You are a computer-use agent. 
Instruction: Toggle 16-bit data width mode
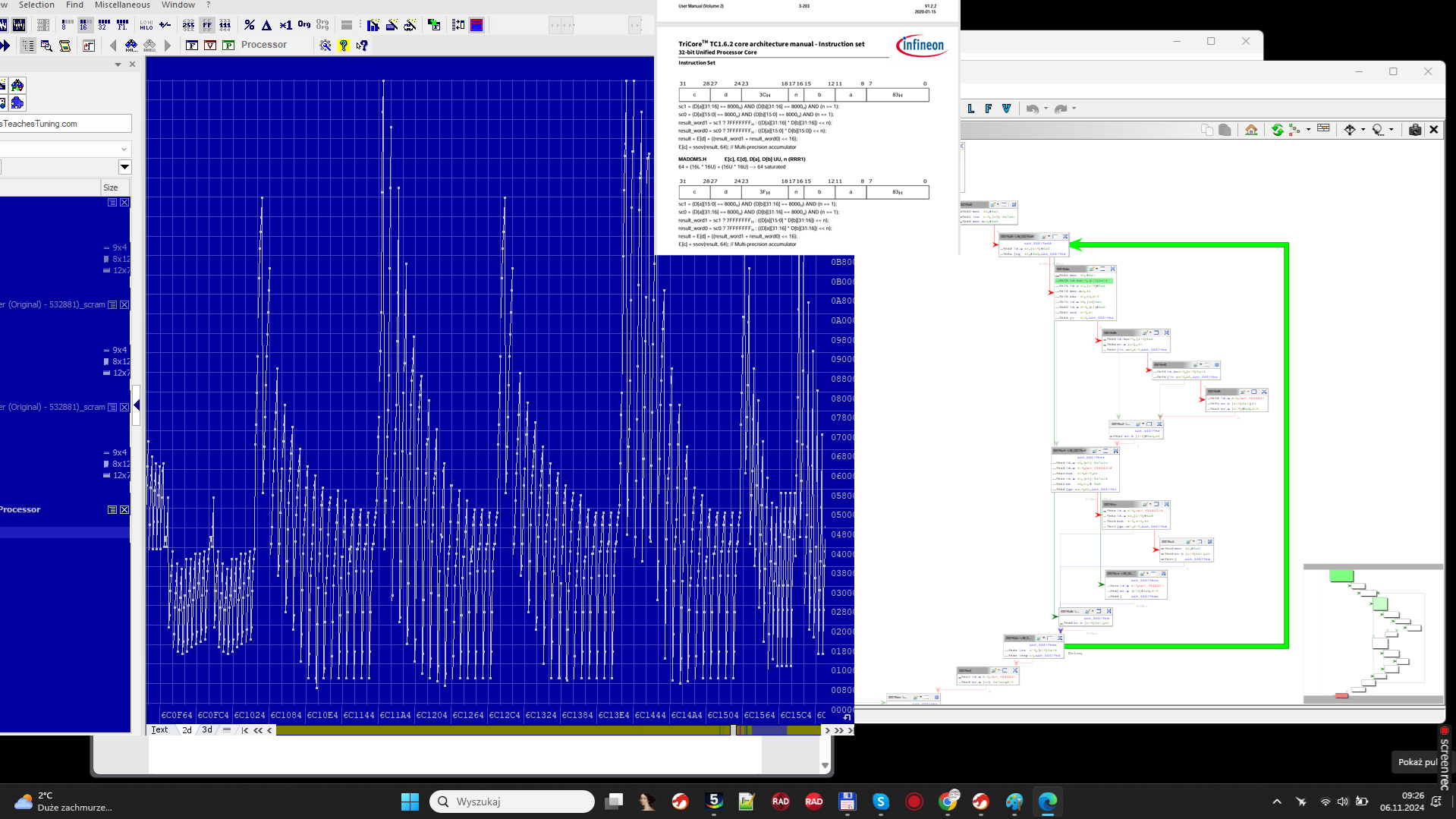coord(84,25)
